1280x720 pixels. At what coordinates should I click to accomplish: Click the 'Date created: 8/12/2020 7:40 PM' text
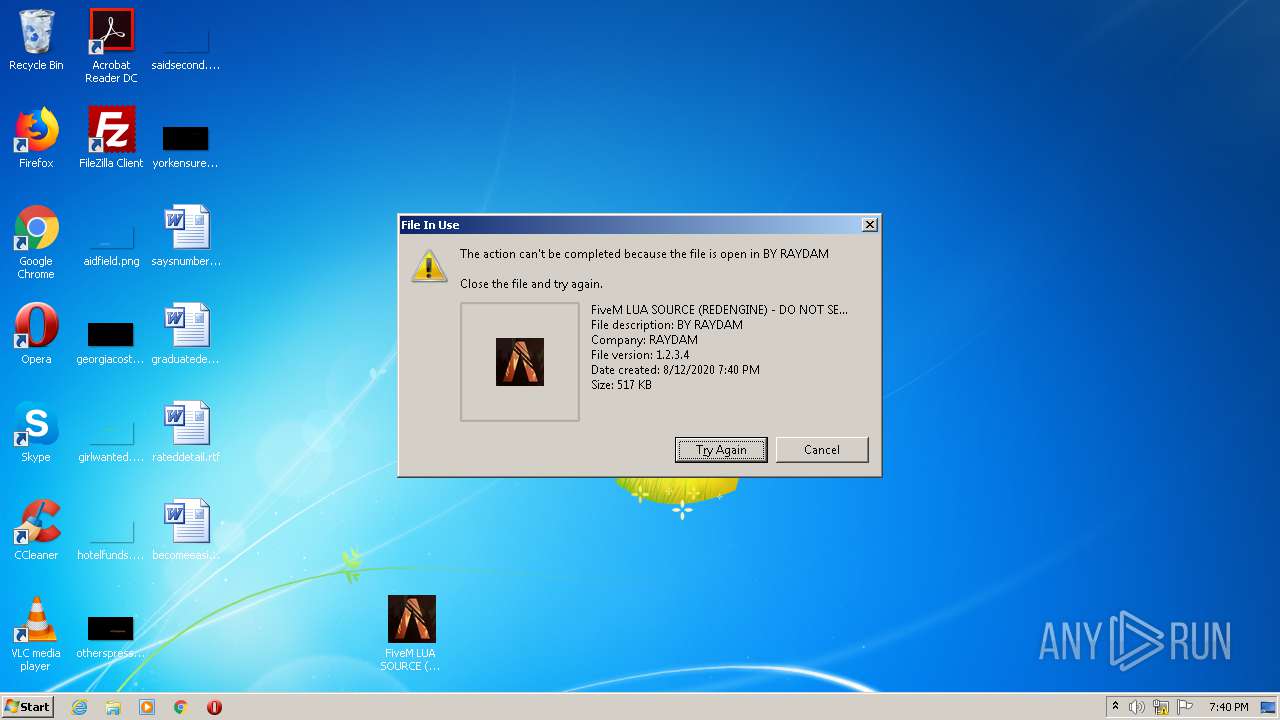click(675, 370)
